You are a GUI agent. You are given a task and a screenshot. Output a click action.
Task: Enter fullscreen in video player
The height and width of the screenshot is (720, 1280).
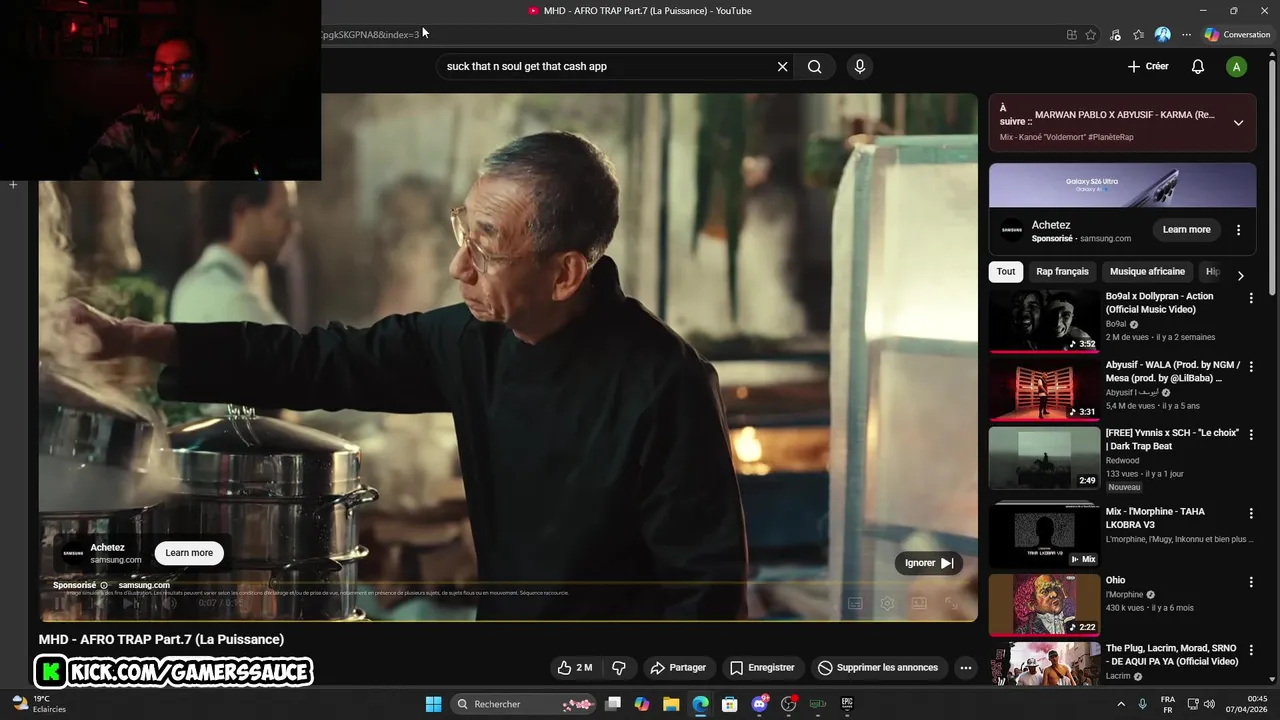[951, 603]
